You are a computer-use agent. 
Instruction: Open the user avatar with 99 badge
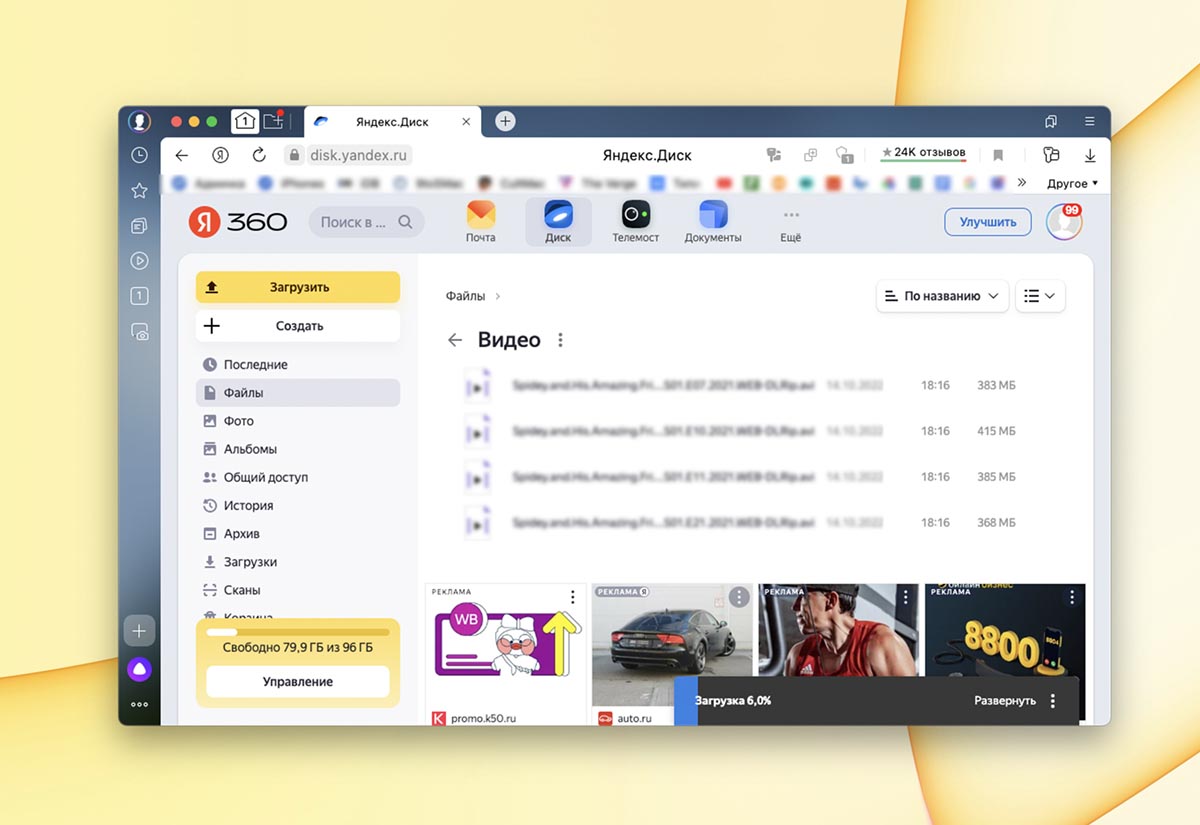pyautogui.click(x=1064, y=221)
